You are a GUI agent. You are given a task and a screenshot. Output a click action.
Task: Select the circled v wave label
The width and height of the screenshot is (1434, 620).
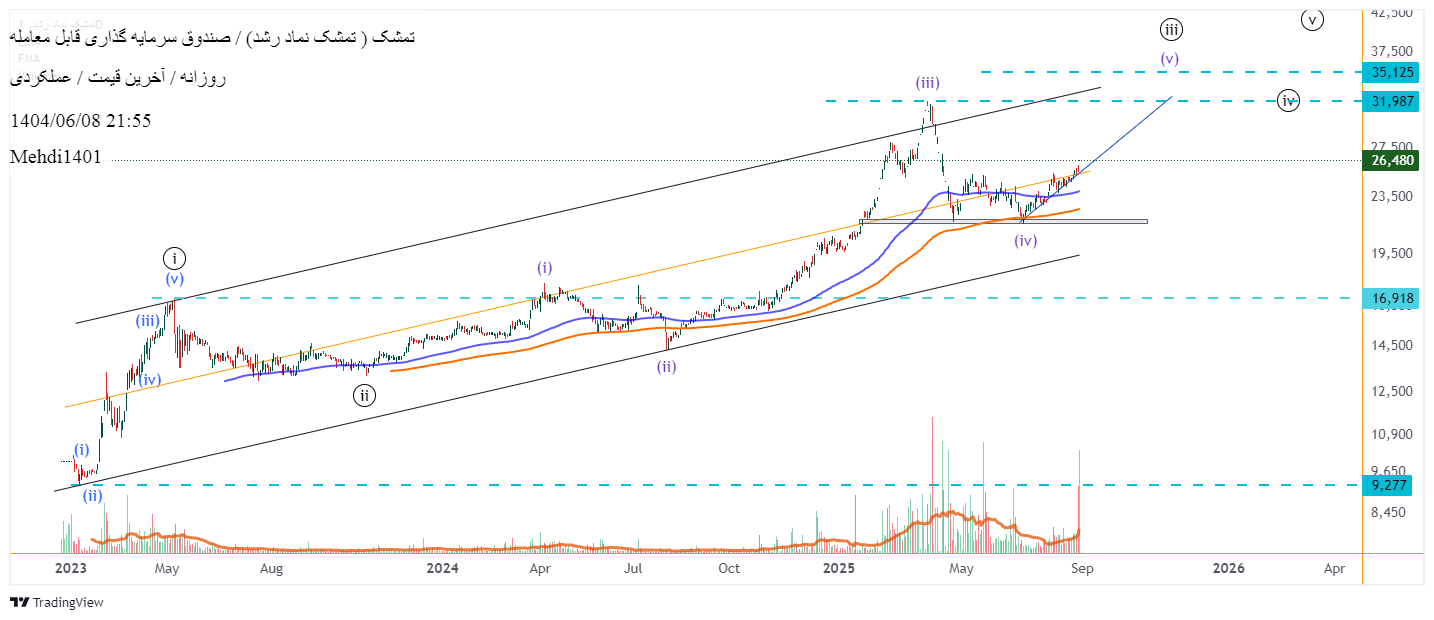coord(1312,19)
